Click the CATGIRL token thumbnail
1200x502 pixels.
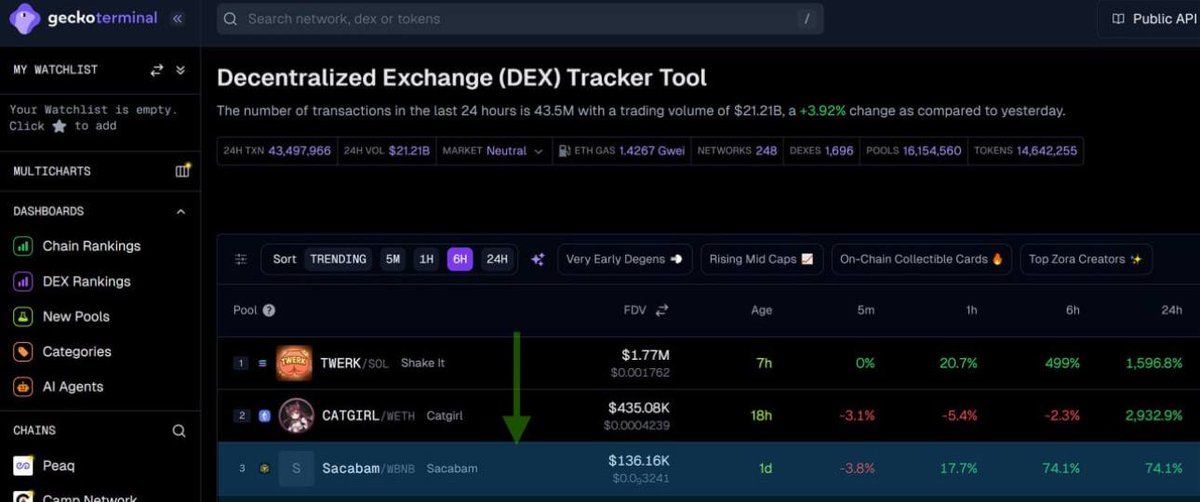297,416
